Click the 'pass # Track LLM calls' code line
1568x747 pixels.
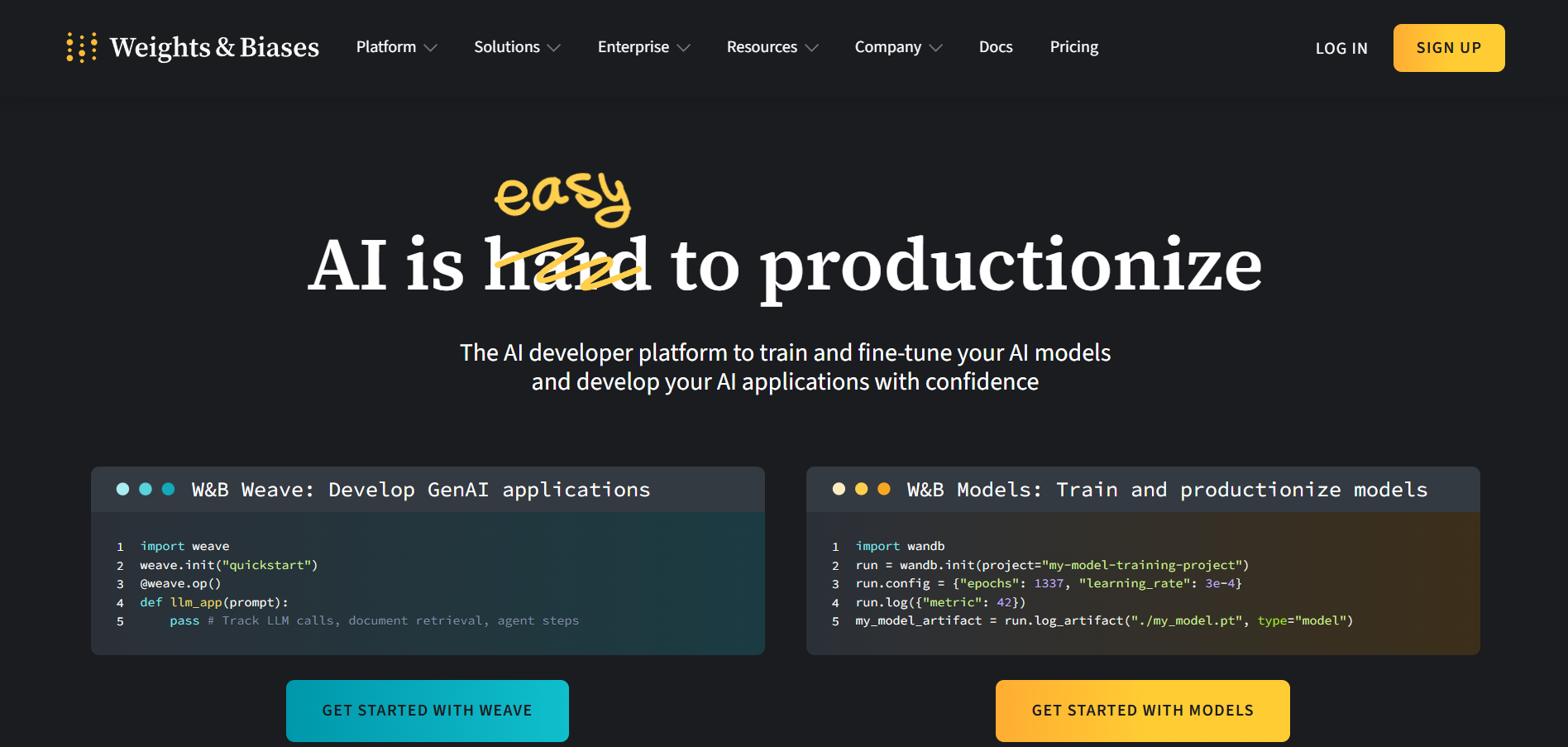click(x=375, y=620)
